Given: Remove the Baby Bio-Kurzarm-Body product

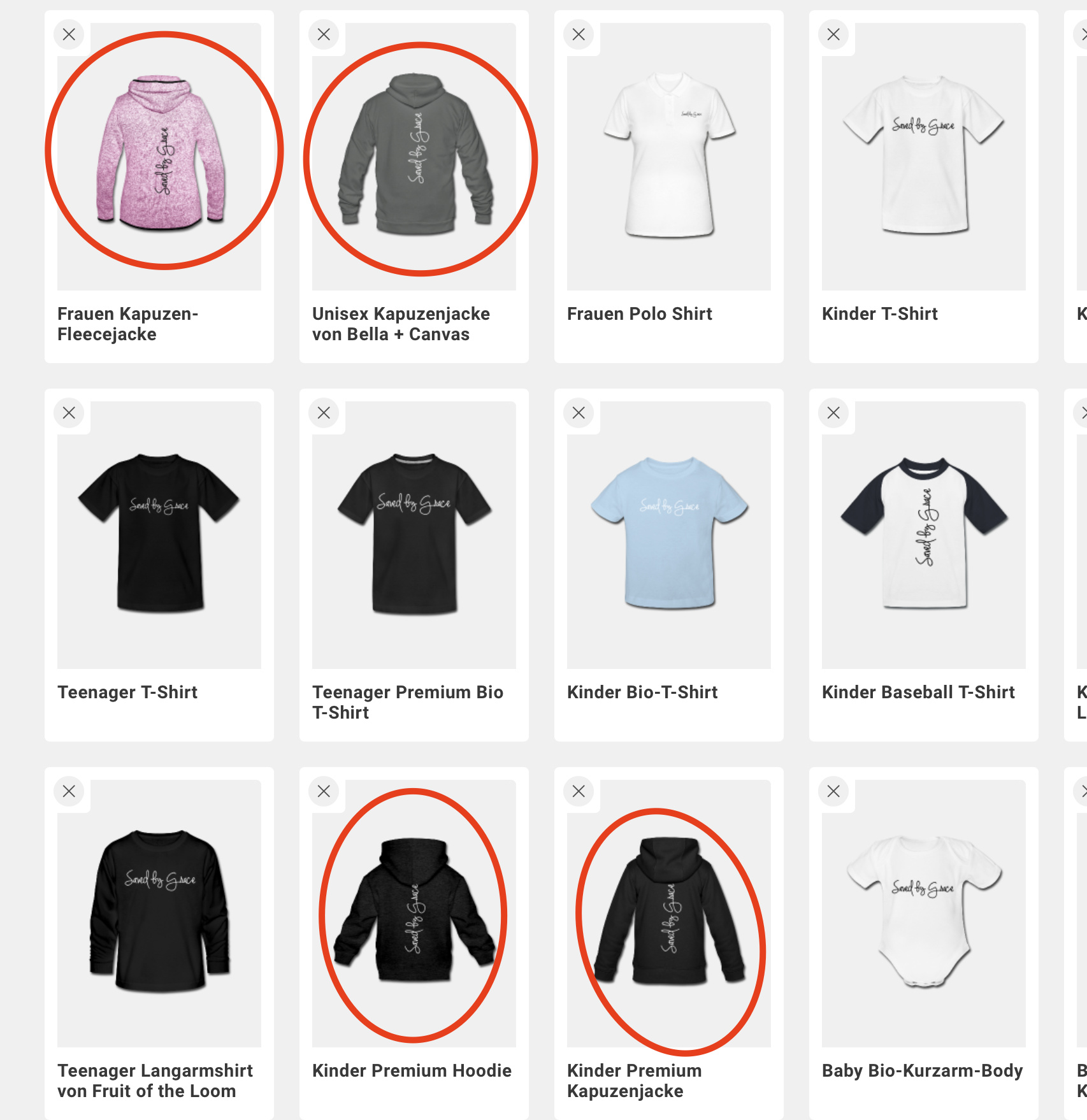Looking at the screenshot, I should click(833, 791).
